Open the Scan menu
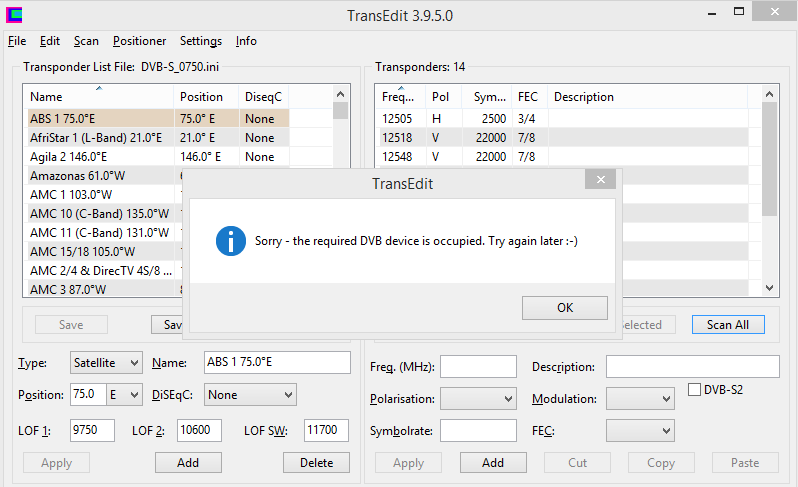Screen dimensions: 798x487 (x=86, y=41)
